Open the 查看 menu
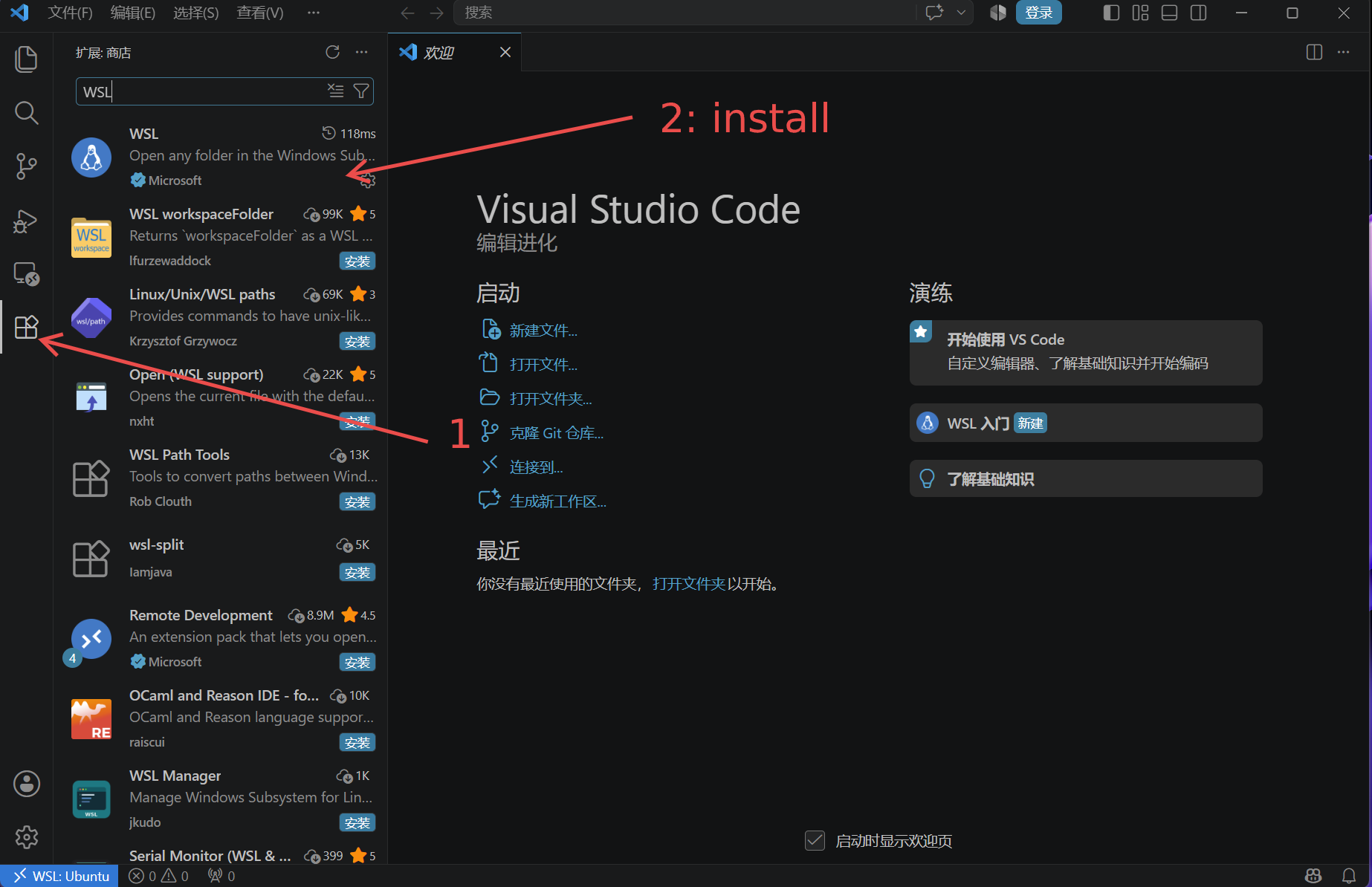1372x887 pixels. coord(259,13)
